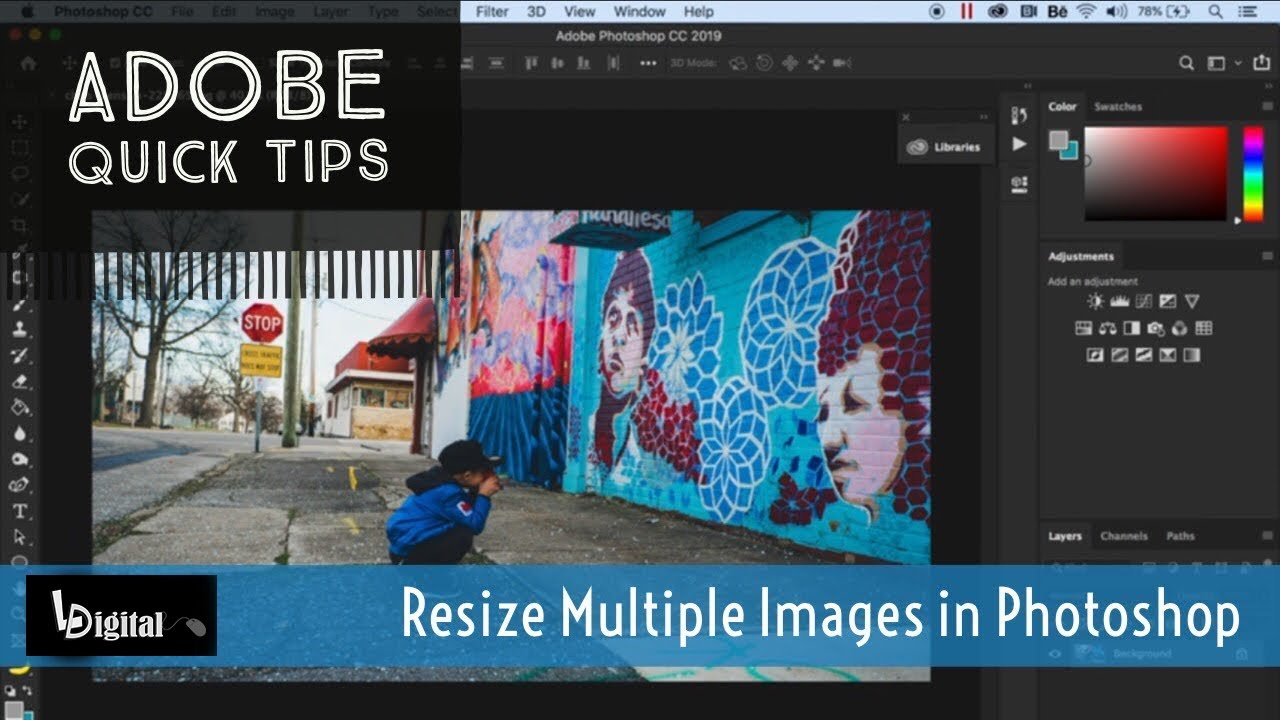Add a Brightness/Contrast adjustment
1280x720 pixels.
[x=1096, y=301]
